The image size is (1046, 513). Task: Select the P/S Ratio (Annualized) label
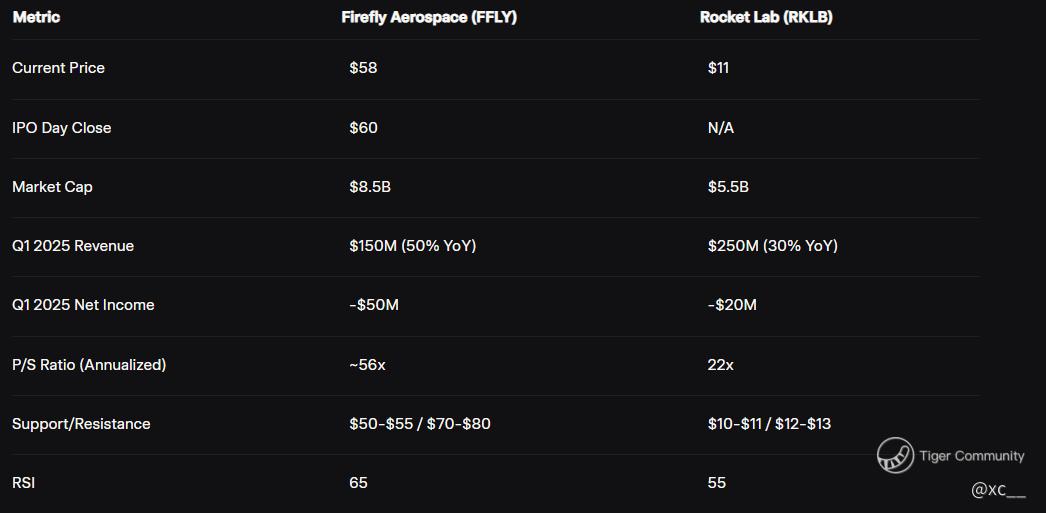[x=89, y=365]
